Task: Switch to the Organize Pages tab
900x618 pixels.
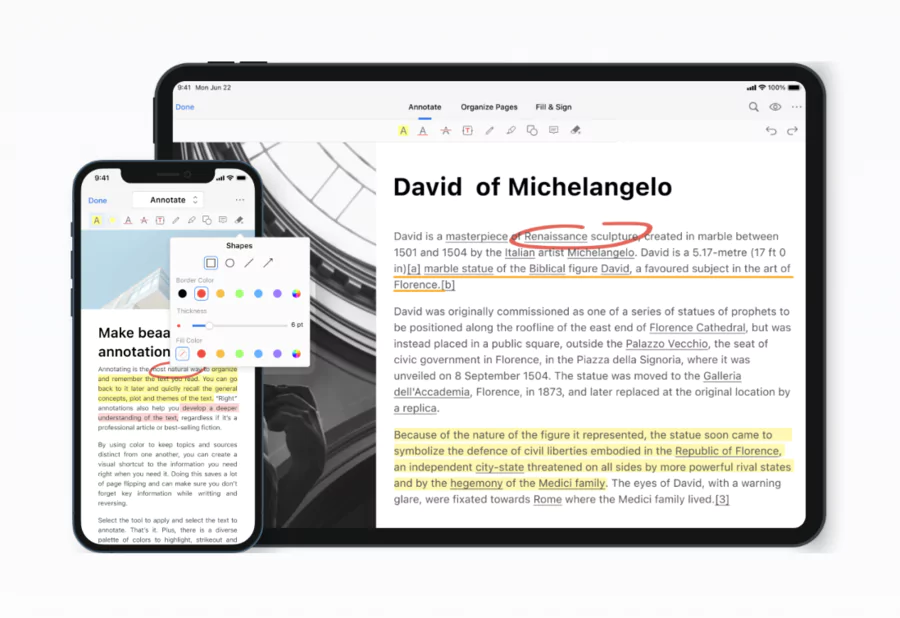Action: (489, 107)
